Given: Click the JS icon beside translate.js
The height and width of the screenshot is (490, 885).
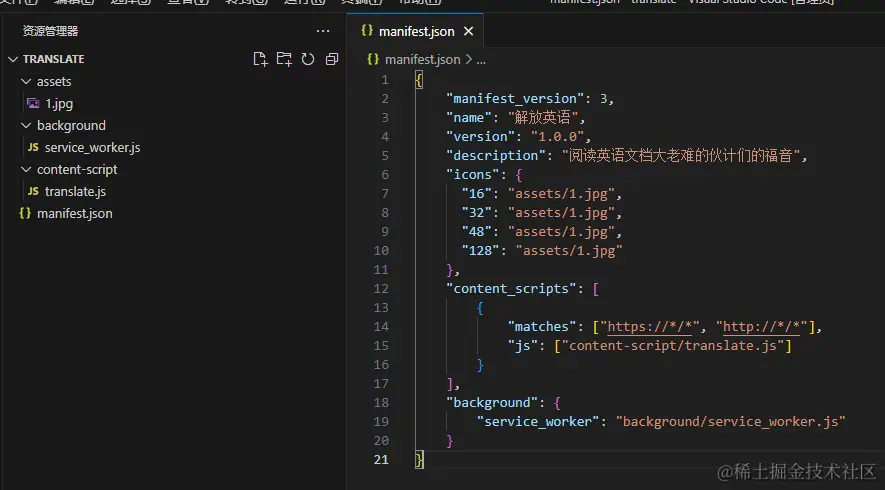Looking at the screenshot, I should click(33, 191).
